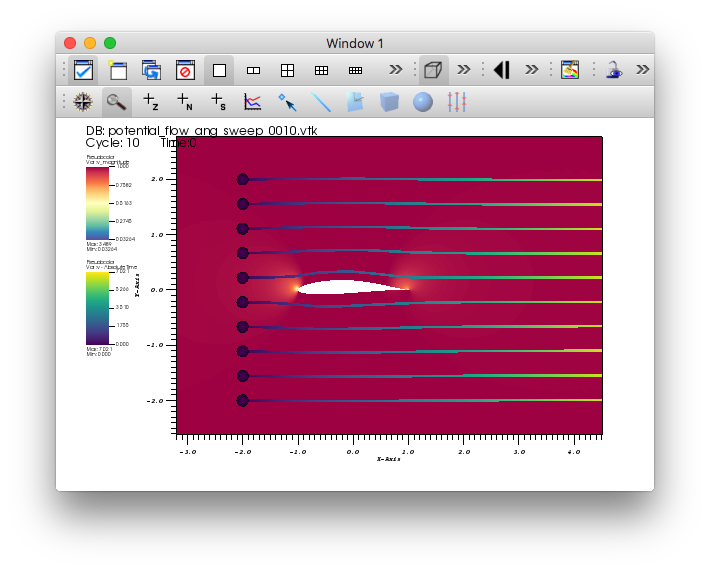Click the v_magnitude color legend bar
Image resolution: width=710 pixels, height=571 pixels.
tap(97, 203)
